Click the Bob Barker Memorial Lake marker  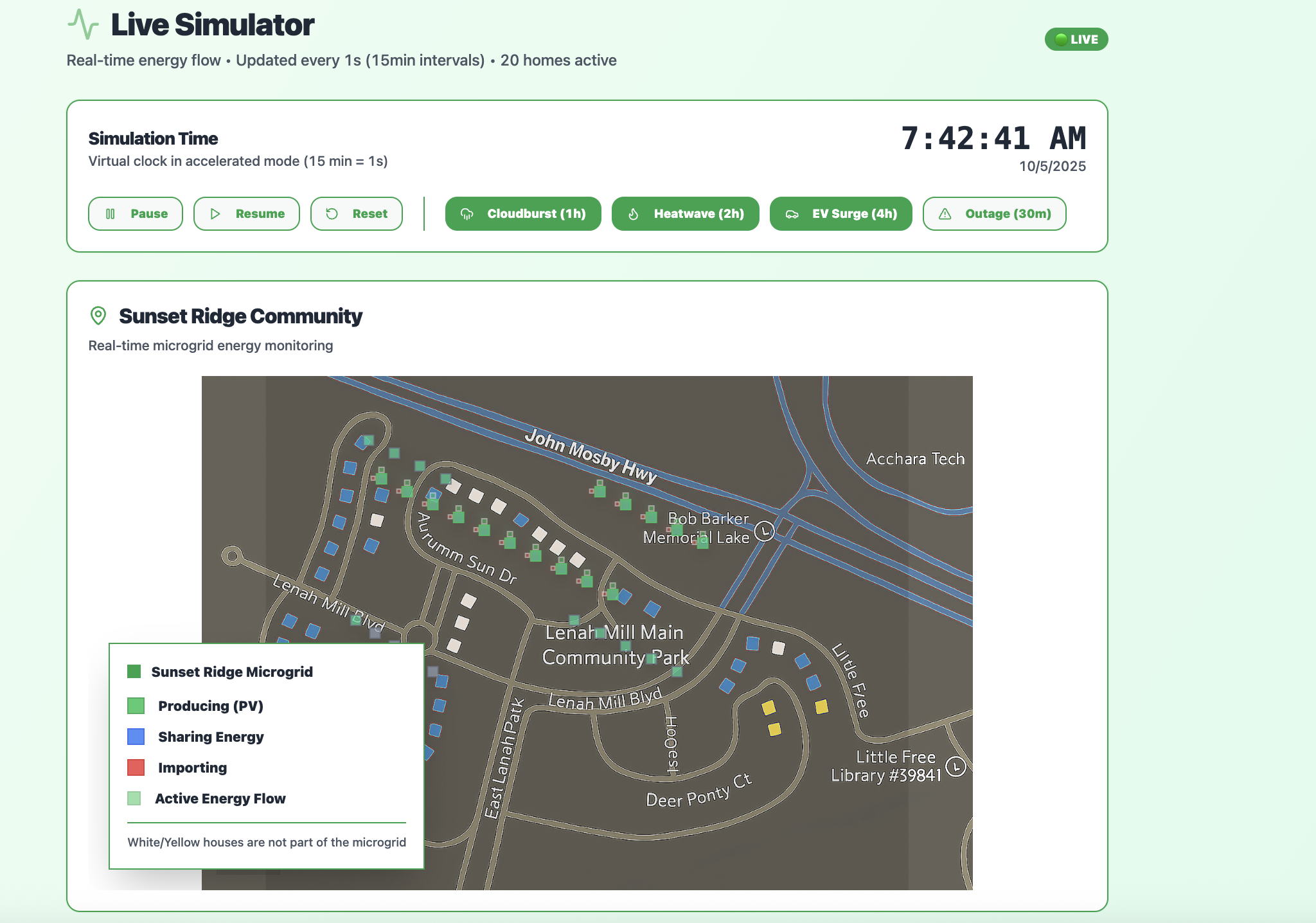[764, 531]
